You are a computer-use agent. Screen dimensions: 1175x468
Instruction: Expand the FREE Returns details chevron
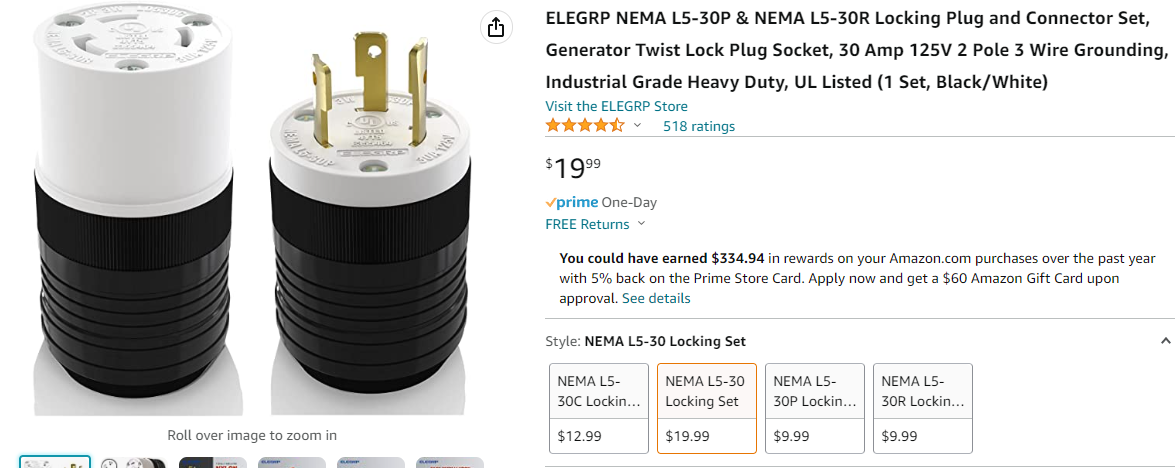point(642,224)
